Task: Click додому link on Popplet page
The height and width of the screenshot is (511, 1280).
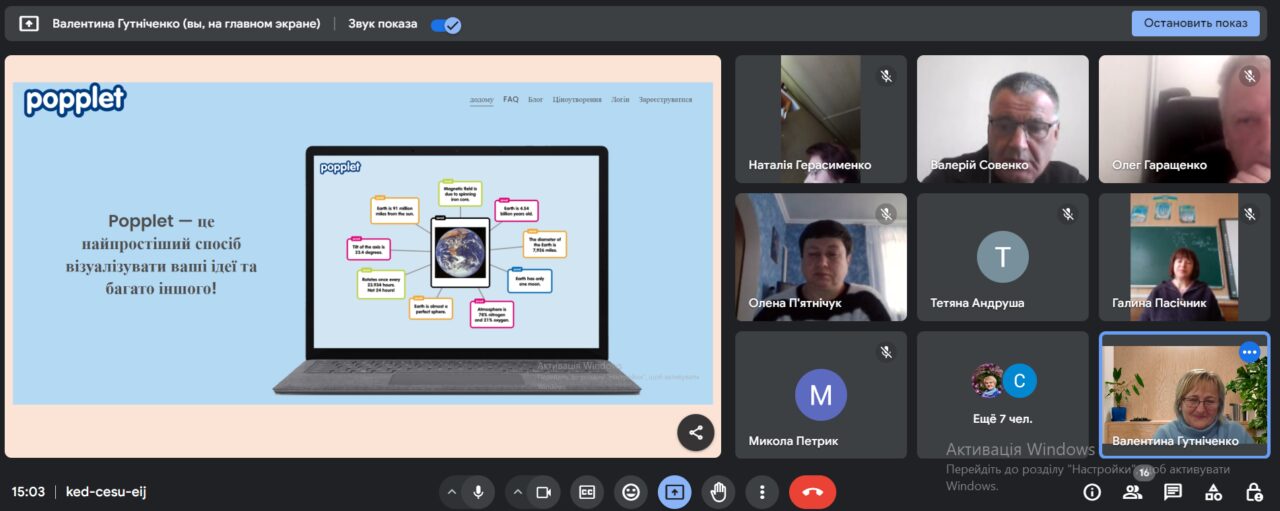Action: [482, 100]
